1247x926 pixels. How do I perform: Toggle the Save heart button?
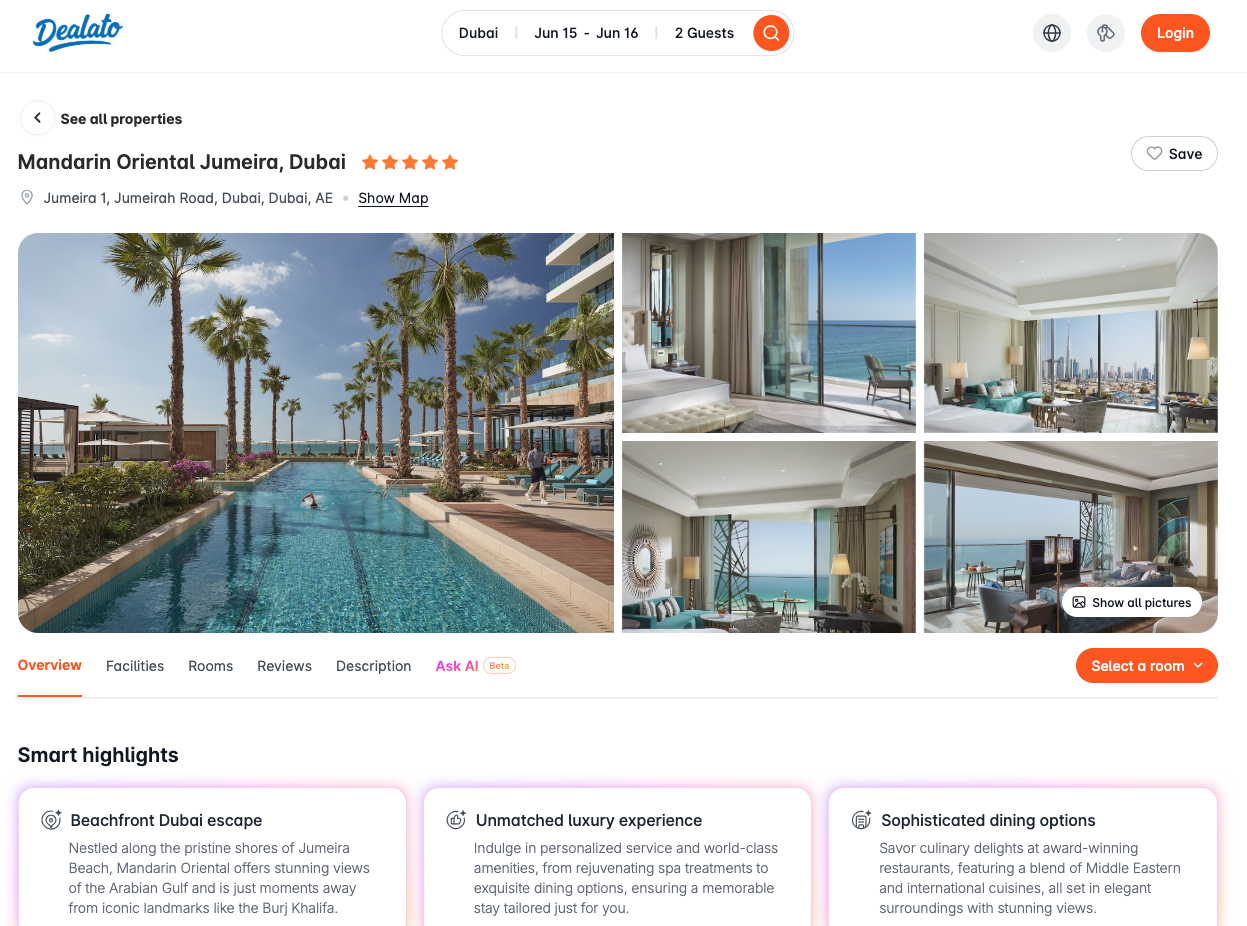click(1174, 154)
